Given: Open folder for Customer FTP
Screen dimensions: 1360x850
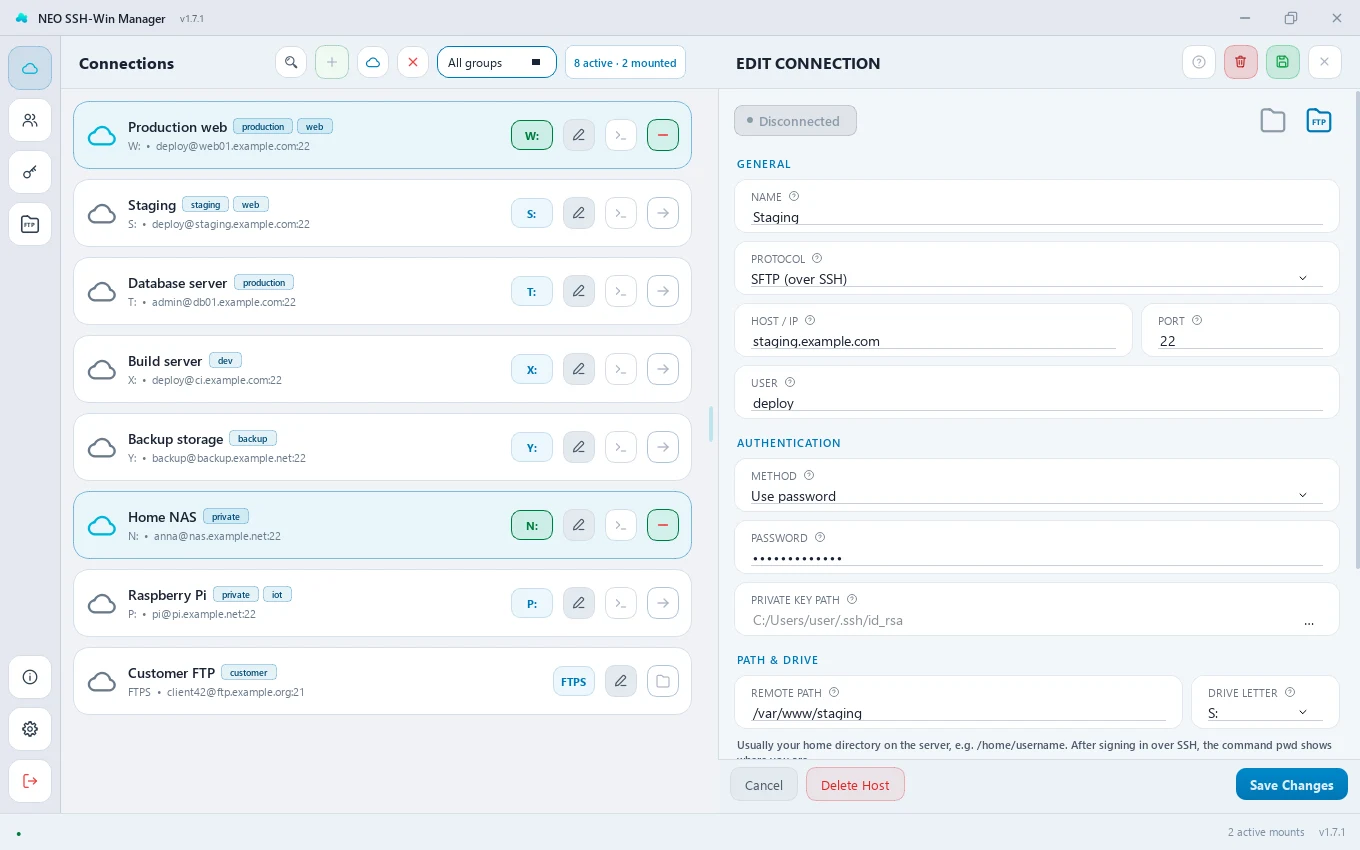Looking at the screenshot, I should coord(663,681).
